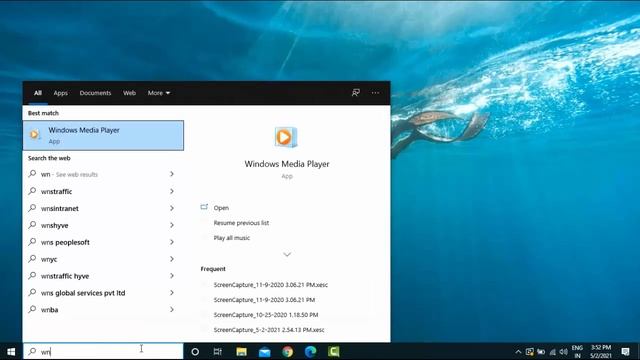Open the network tray icon
Viewport: 640px width, 360px height.
click(553, 352)
